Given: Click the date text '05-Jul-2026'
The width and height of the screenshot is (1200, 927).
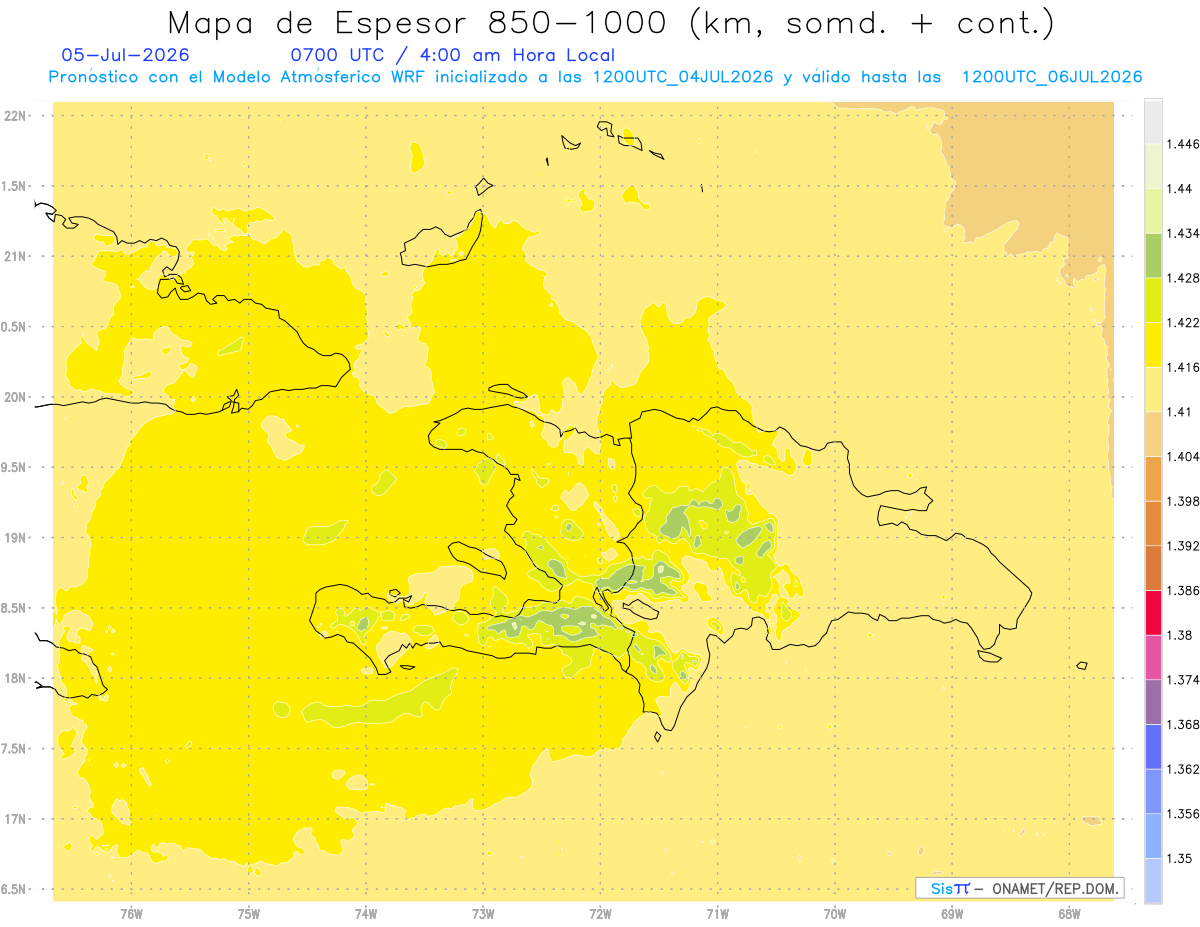Looking at the screenshot, I should coord(125,55).
